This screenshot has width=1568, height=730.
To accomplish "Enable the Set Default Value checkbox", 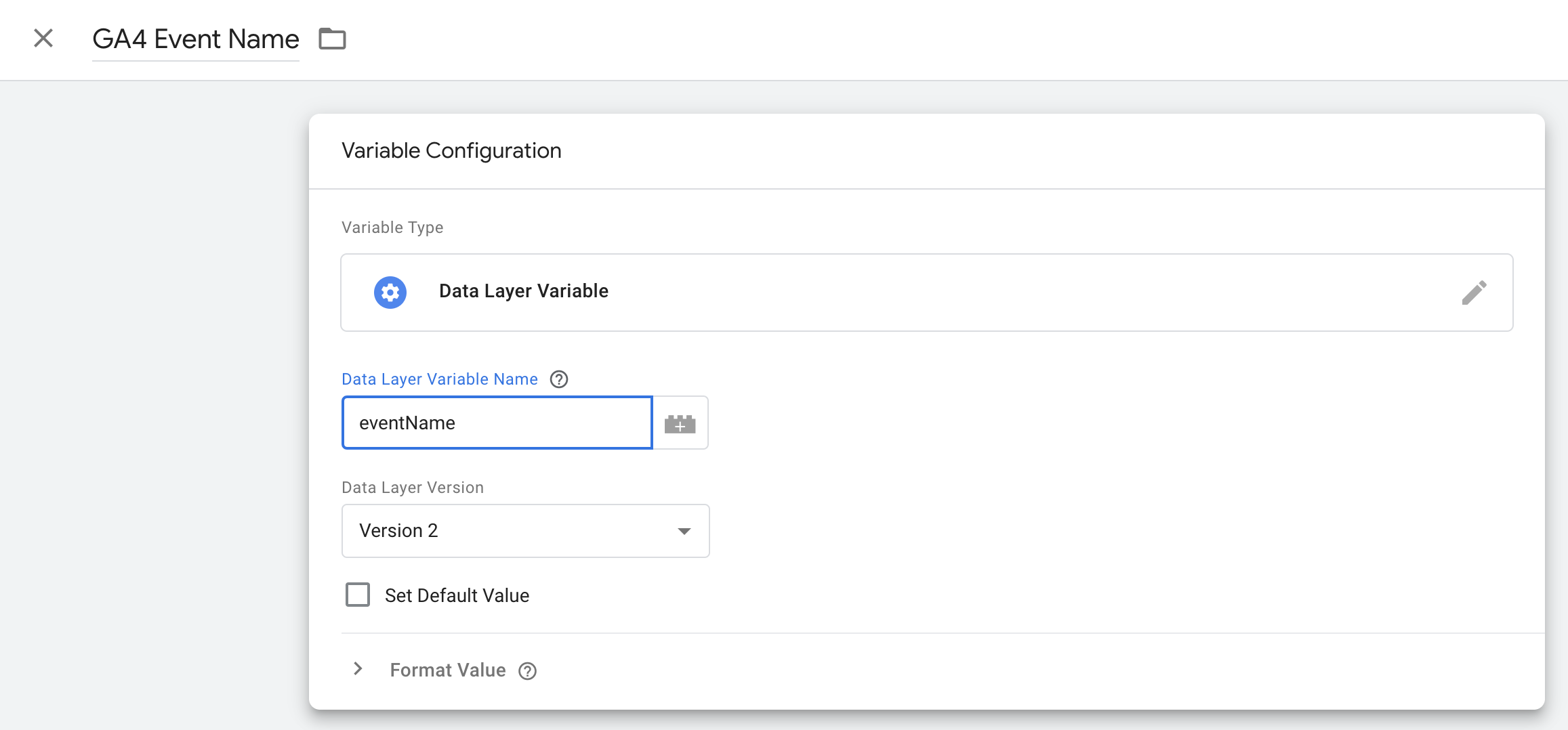I will [x=358, y=595].
